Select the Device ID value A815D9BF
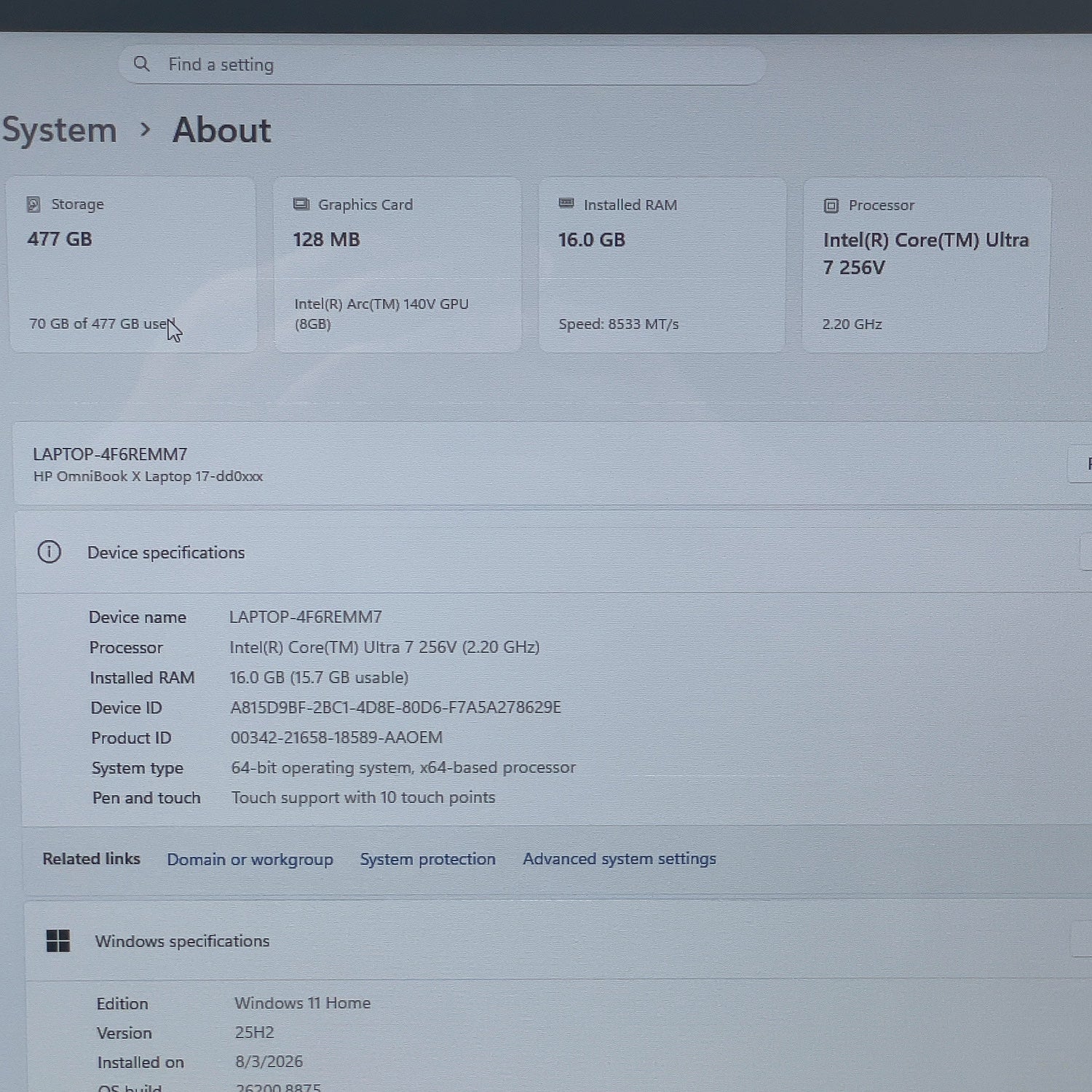Viewport: 1092px width, 1092px height. 395,708
